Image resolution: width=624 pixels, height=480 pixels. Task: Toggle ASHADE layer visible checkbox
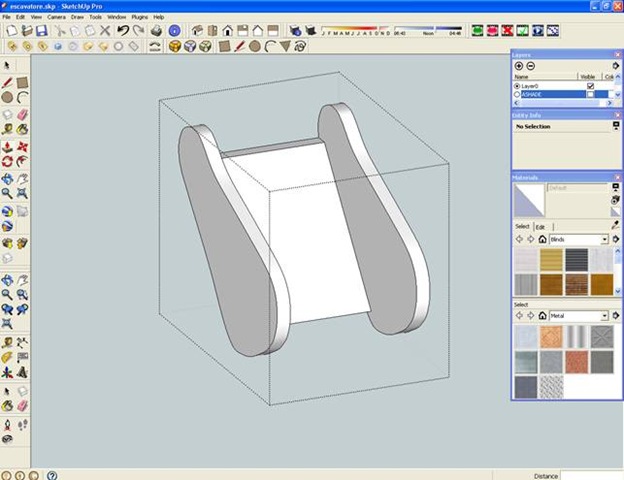pos(590,95)
